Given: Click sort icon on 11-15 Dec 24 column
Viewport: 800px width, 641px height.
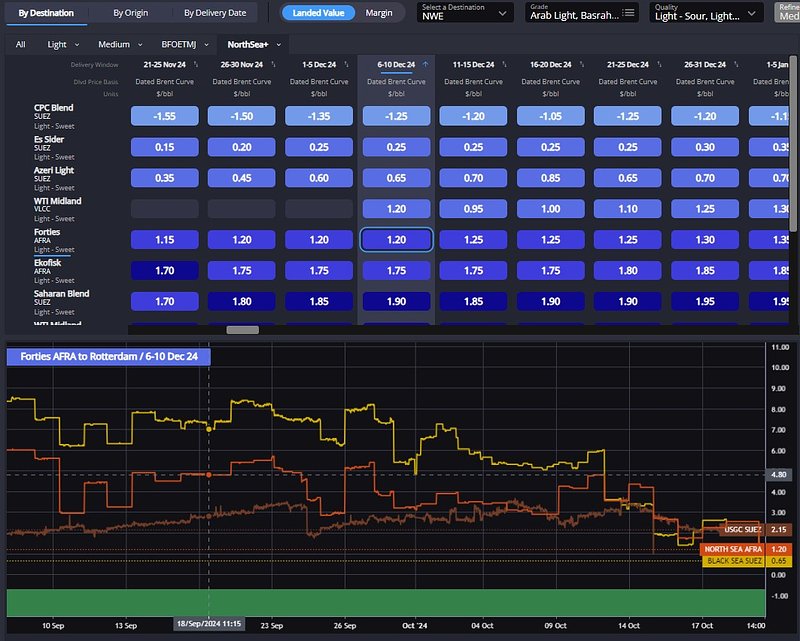Looking at the screenshot, I should click(503, 65).
